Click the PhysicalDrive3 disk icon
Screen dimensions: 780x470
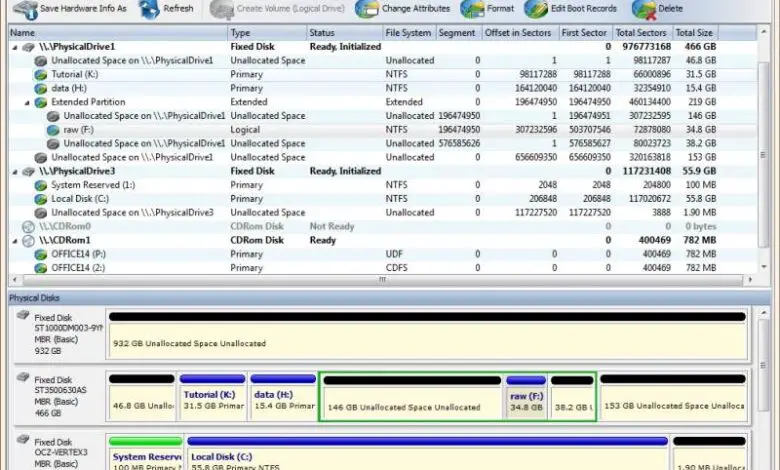point(29,171)
